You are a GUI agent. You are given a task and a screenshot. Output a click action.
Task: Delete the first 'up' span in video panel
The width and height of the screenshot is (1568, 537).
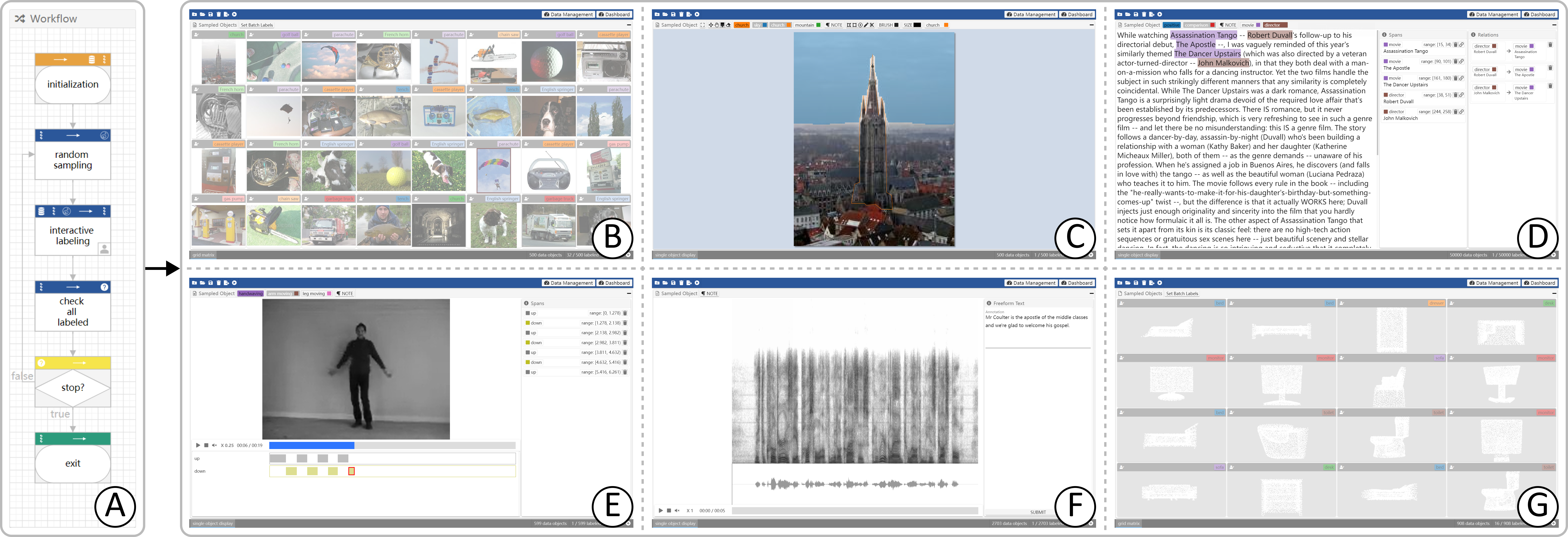pos(625,313)
